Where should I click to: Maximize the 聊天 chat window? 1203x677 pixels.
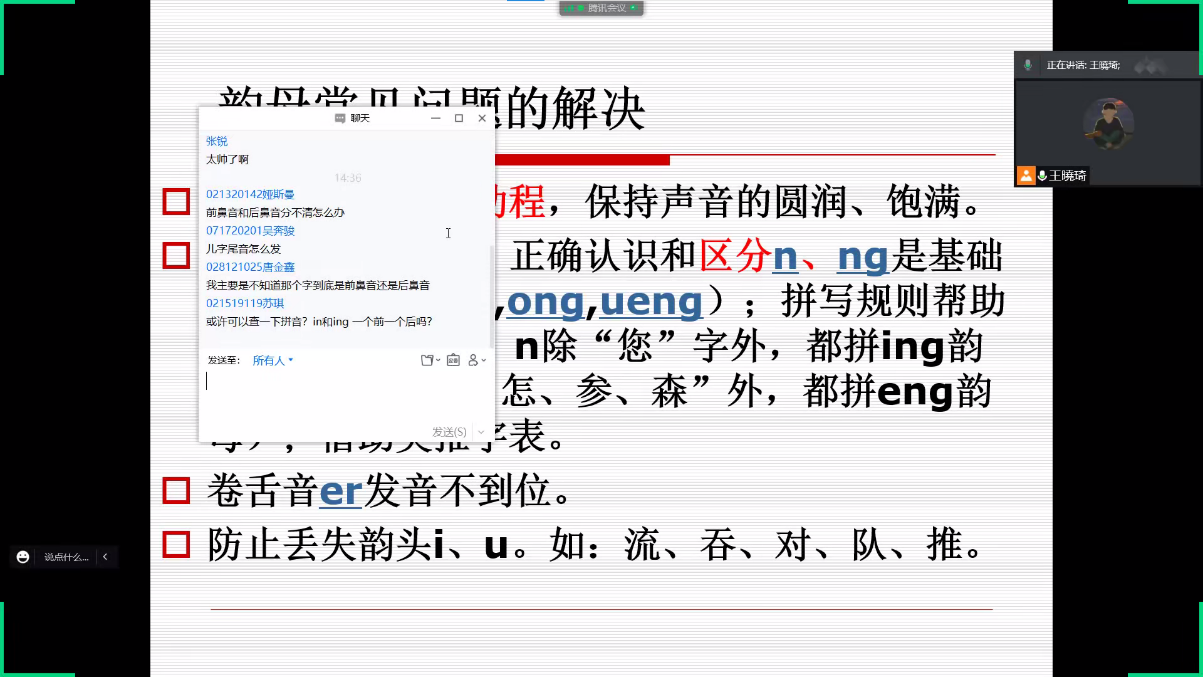click(459, 118)
